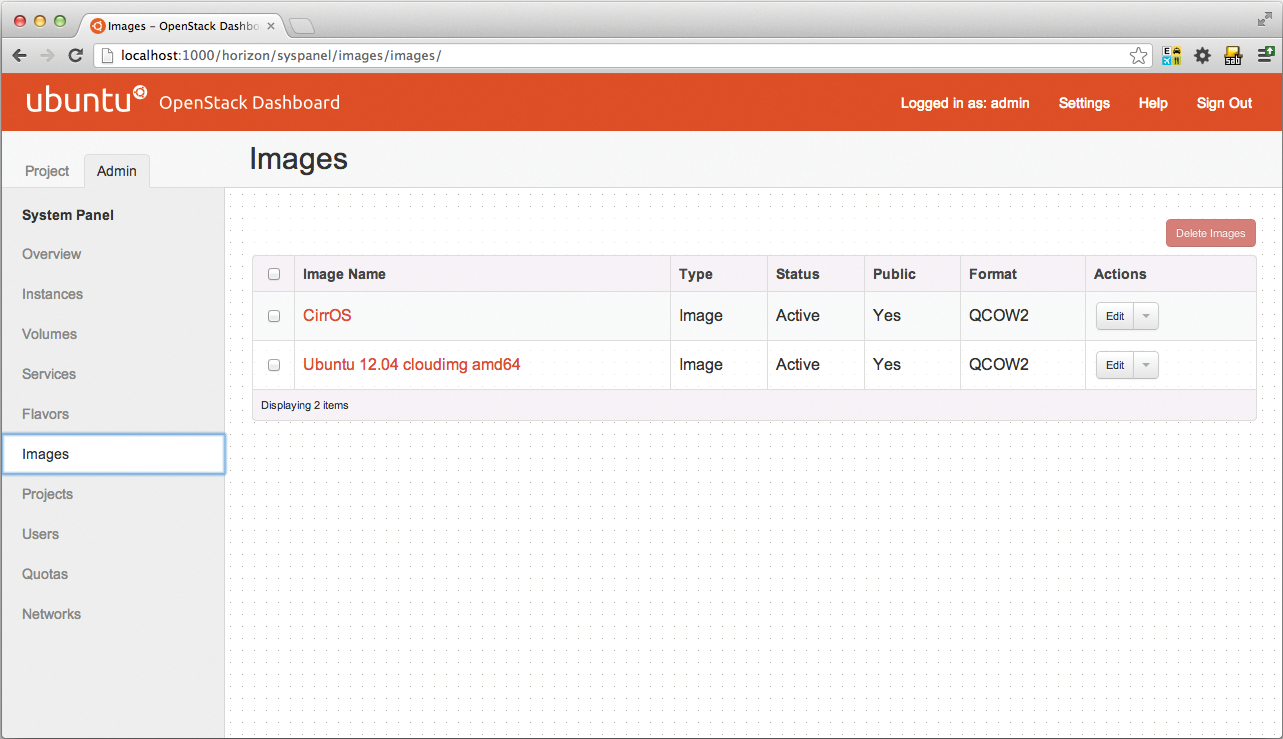The image size is (1283, 739).
Task: Bookmark the page using the star icon
Action: tap(1139, 56)
